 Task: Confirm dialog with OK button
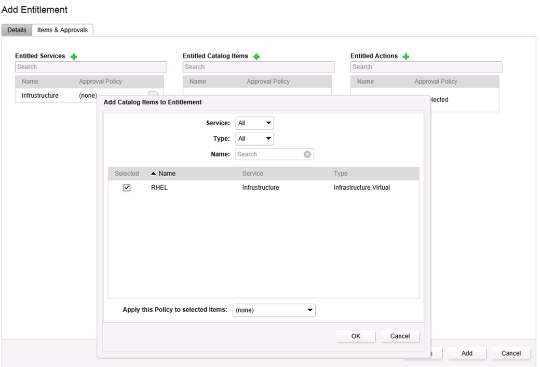pos(356,336)
